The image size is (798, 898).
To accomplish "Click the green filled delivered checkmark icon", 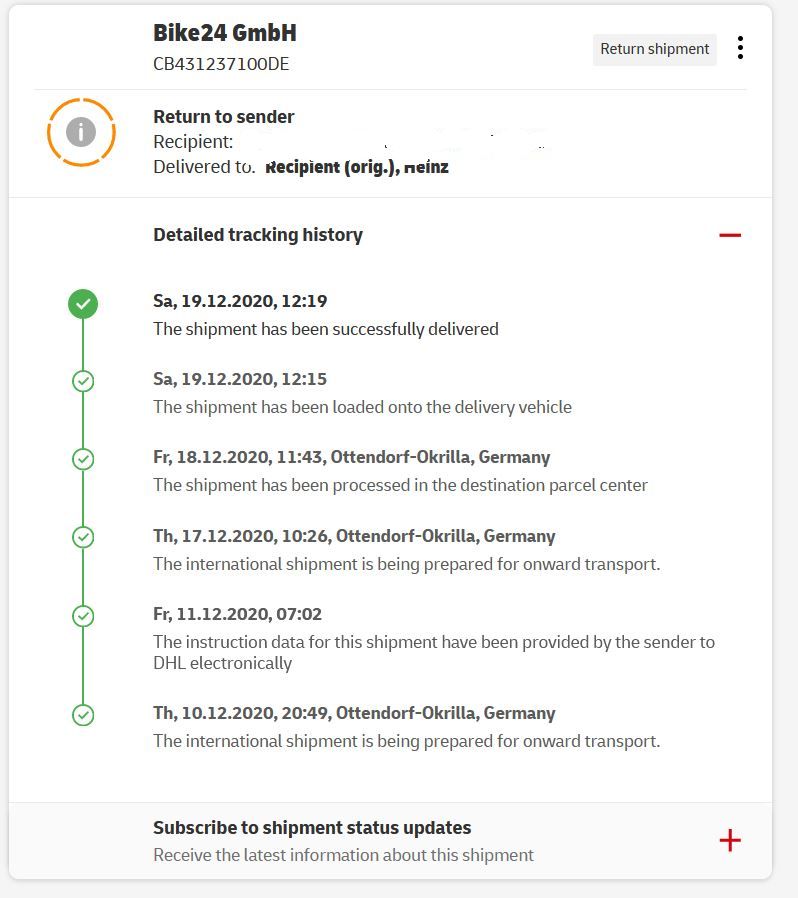I will [x=83, y=303].
